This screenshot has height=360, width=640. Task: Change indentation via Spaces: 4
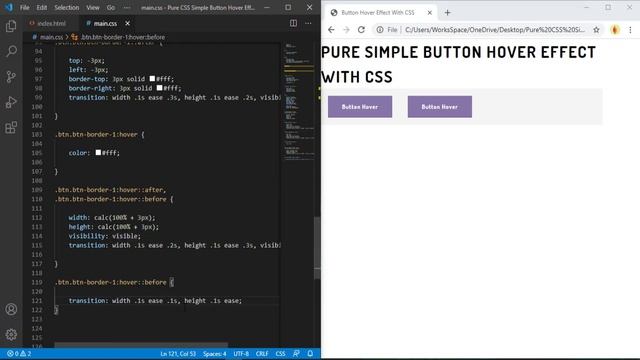215,353
